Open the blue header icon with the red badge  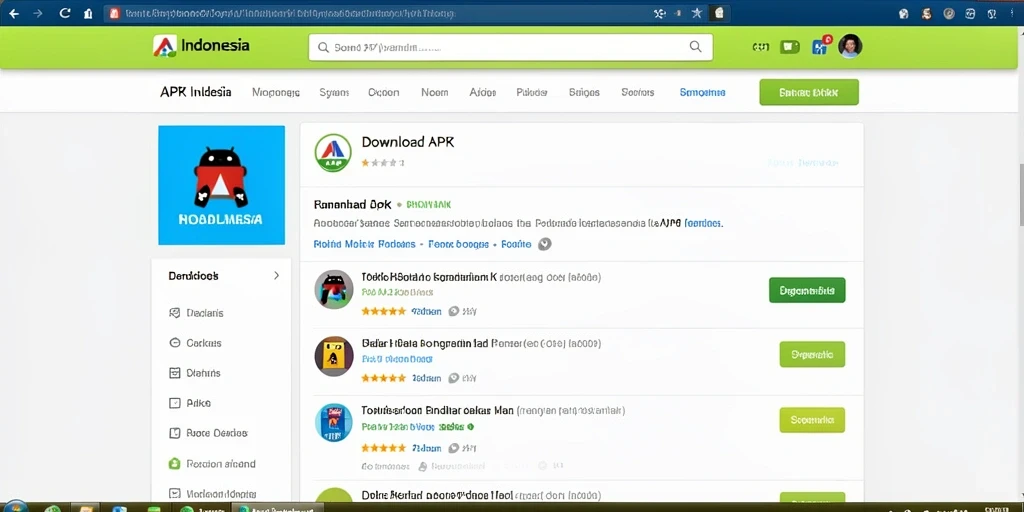click(x=820, y=46)
